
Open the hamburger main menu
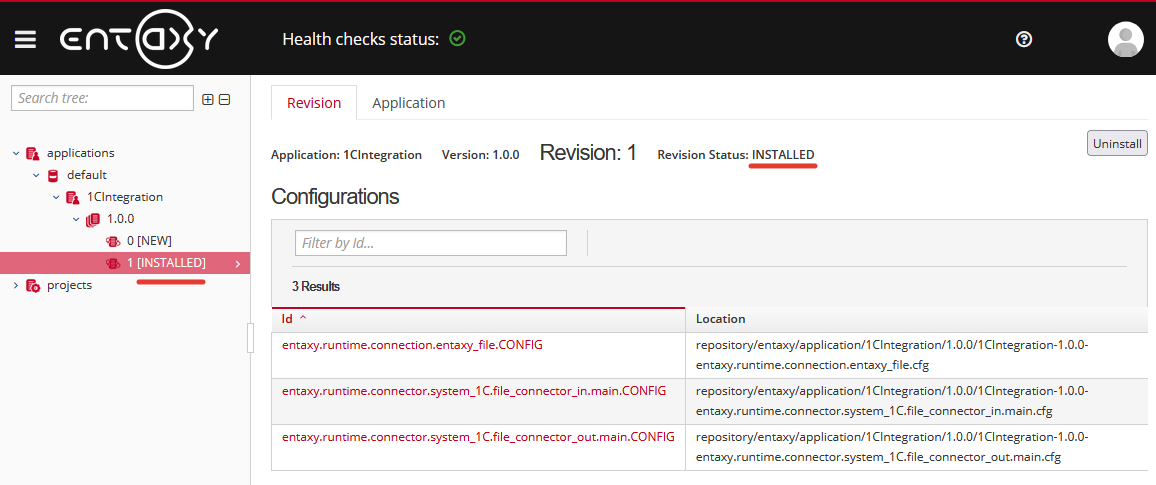tap(25, 39)
